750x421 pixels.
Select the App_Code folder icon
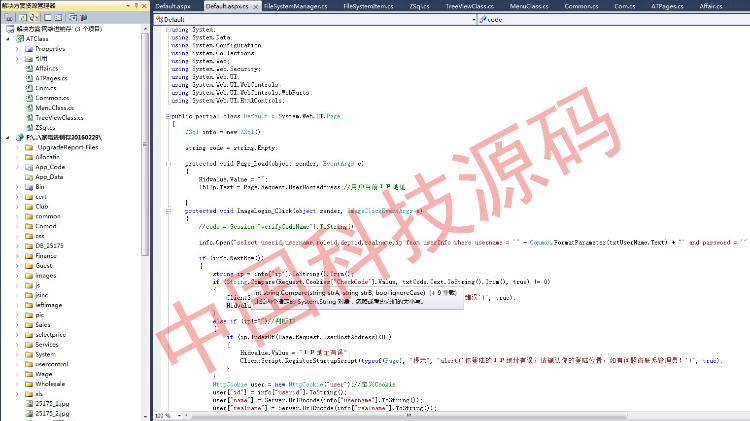point(29,167)
